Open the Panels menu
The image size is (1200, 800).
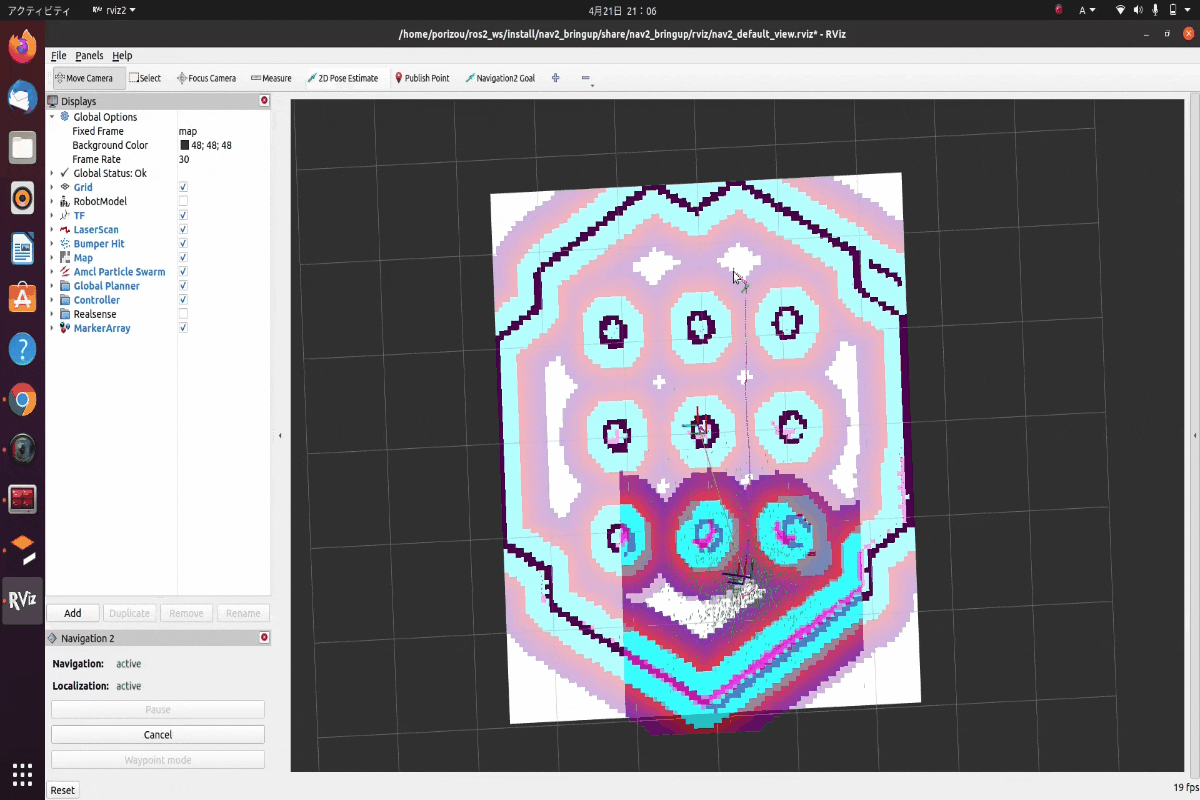(x=88, y=55)
